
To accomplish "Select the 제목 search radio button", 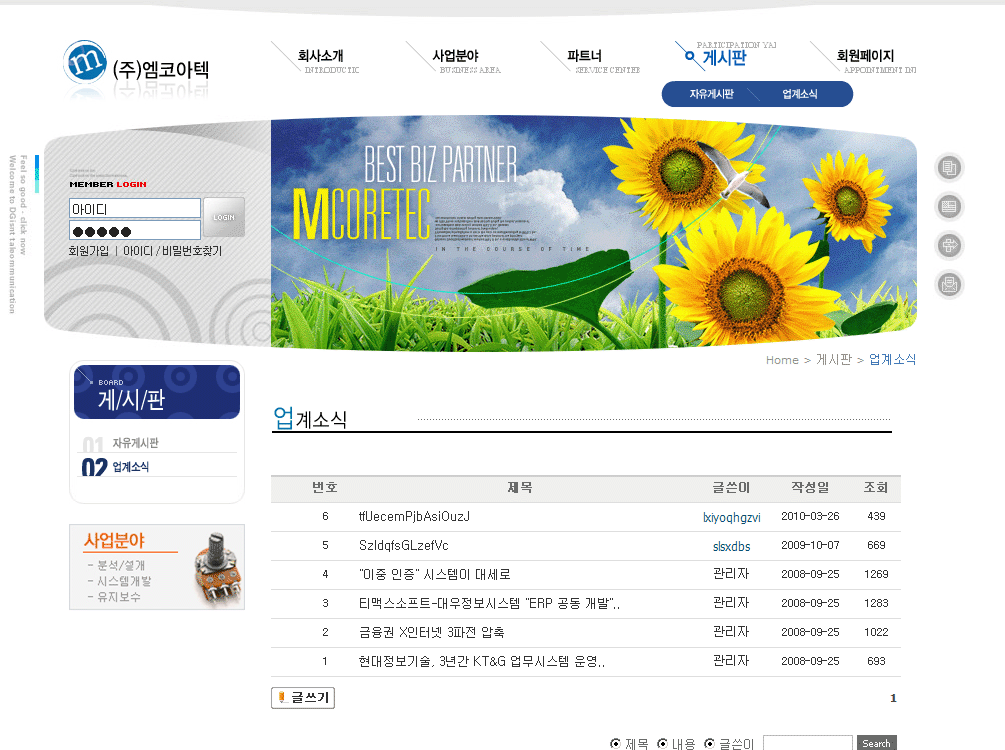I will click(615, 744).
